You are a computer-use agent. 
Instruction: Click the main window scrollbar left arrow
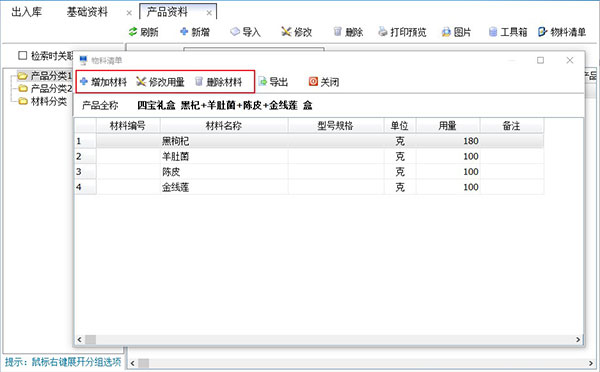132,363
